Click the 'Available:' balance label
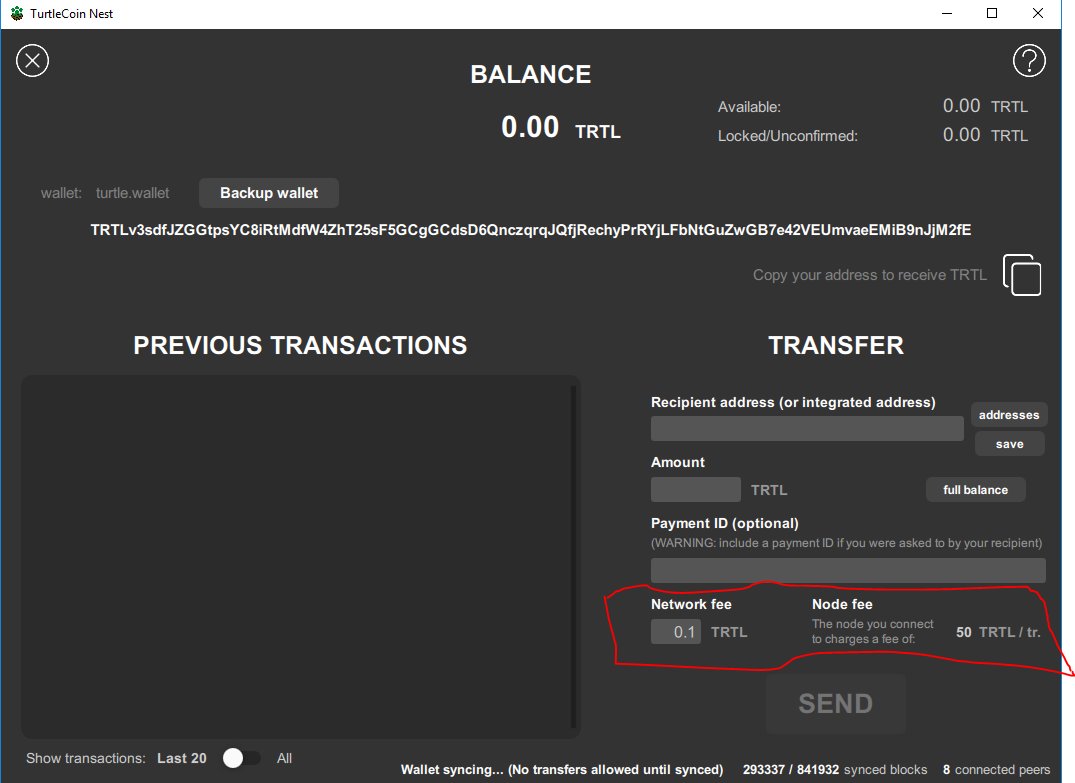The height and width of the screenshot is (783, 1075). 749,107
